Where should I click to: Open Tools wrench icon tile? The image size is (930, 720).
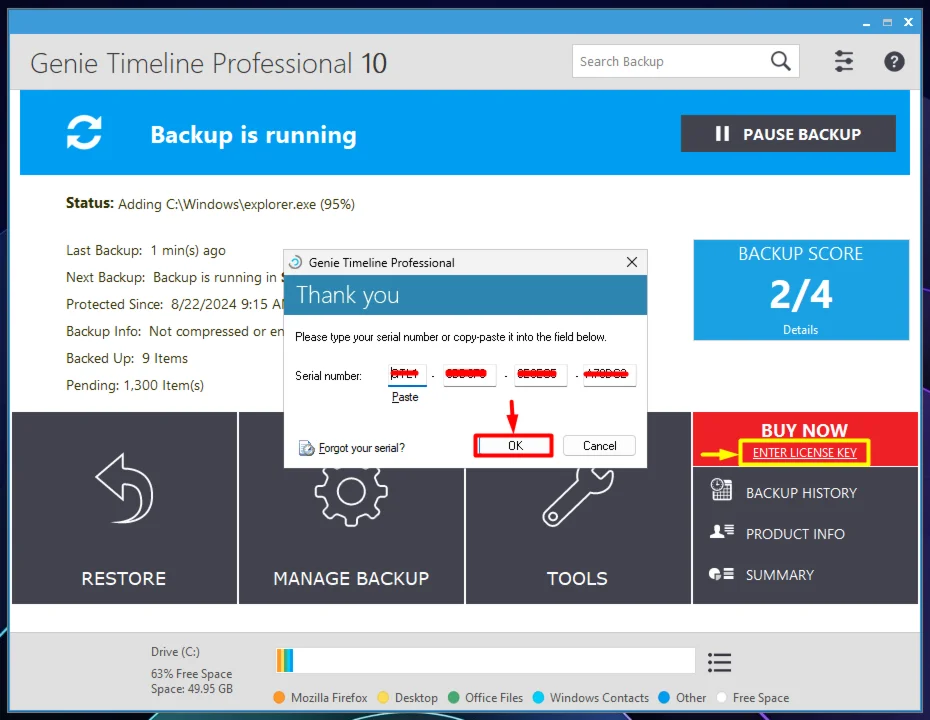tap(577, 497)
